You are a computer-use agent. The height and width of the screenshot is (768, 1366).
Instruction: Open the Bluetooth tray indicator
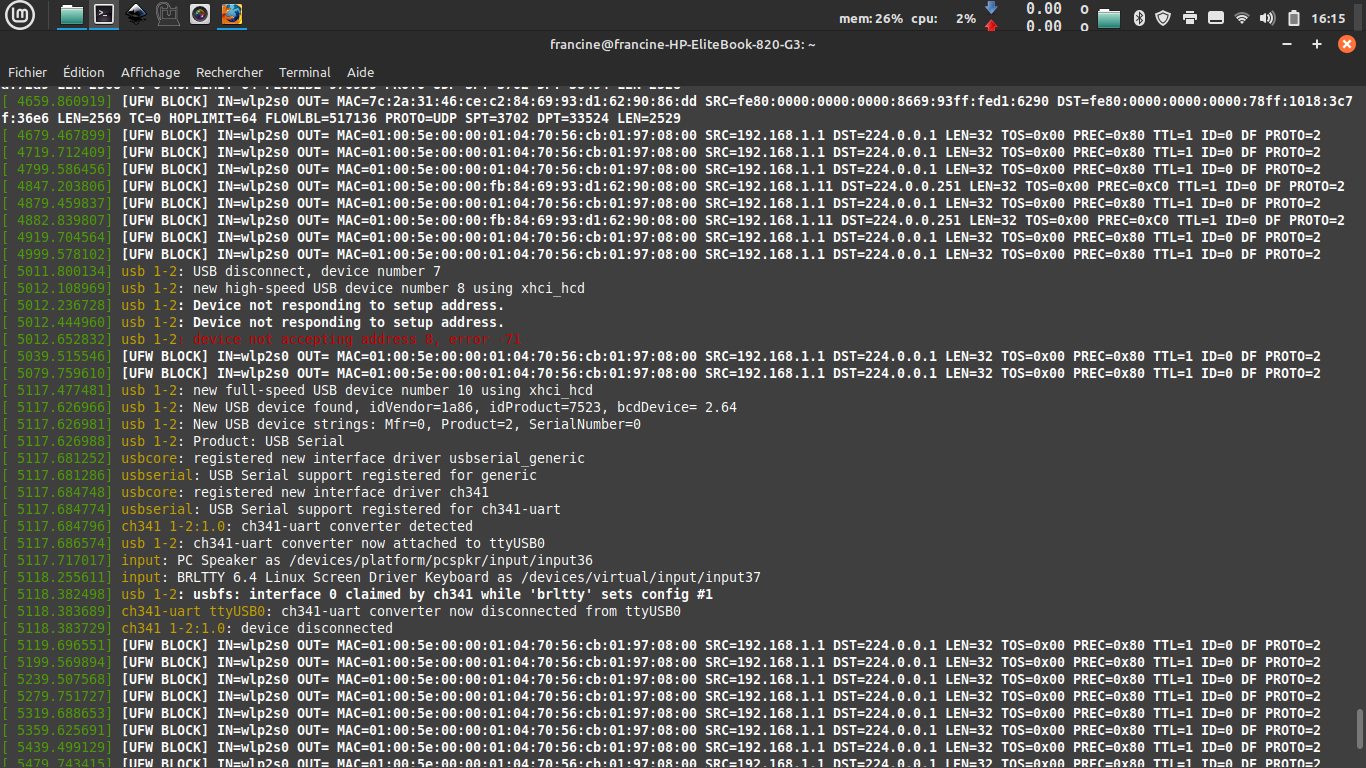[1139, 18]
